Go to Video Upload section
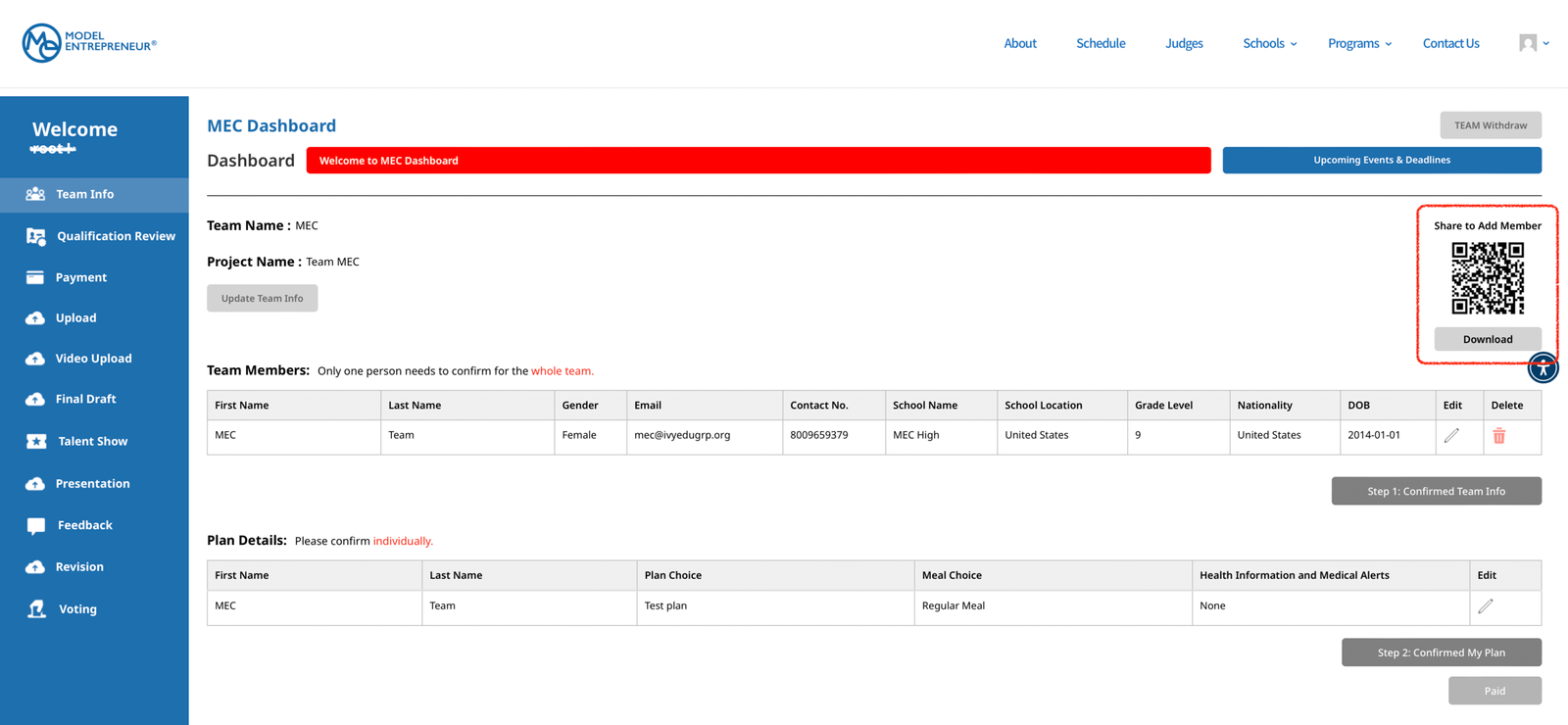 (93, 359)
